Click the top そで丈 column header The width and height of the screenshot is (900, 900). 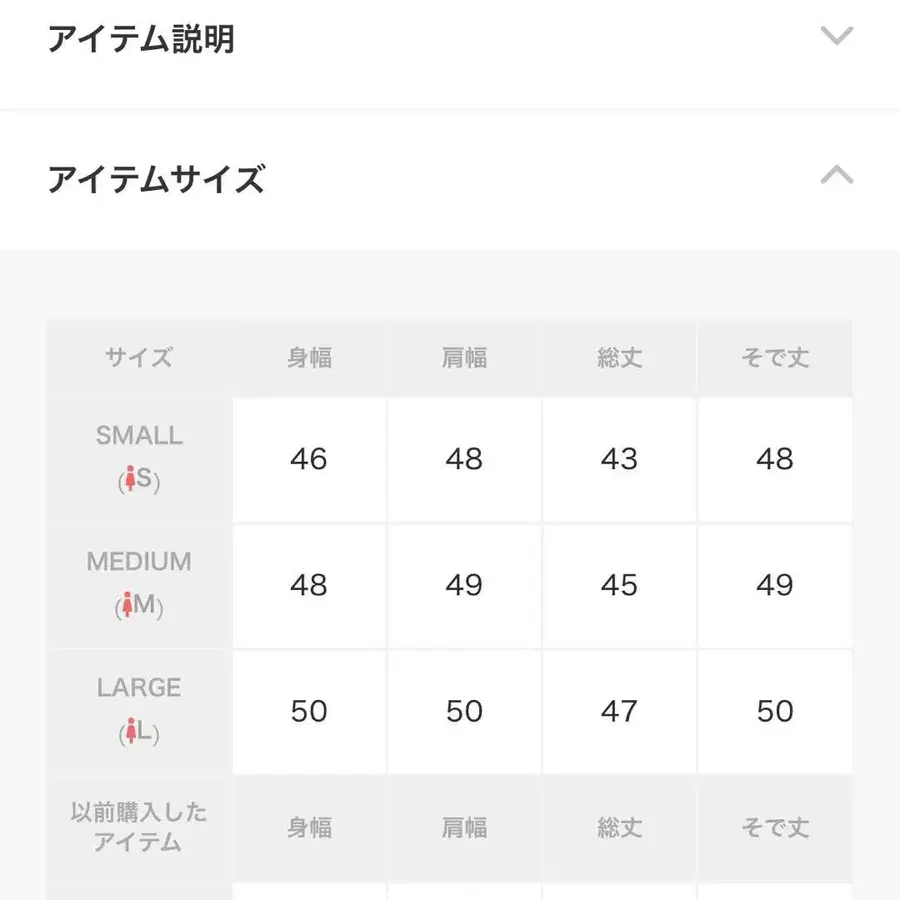point(775,358)
